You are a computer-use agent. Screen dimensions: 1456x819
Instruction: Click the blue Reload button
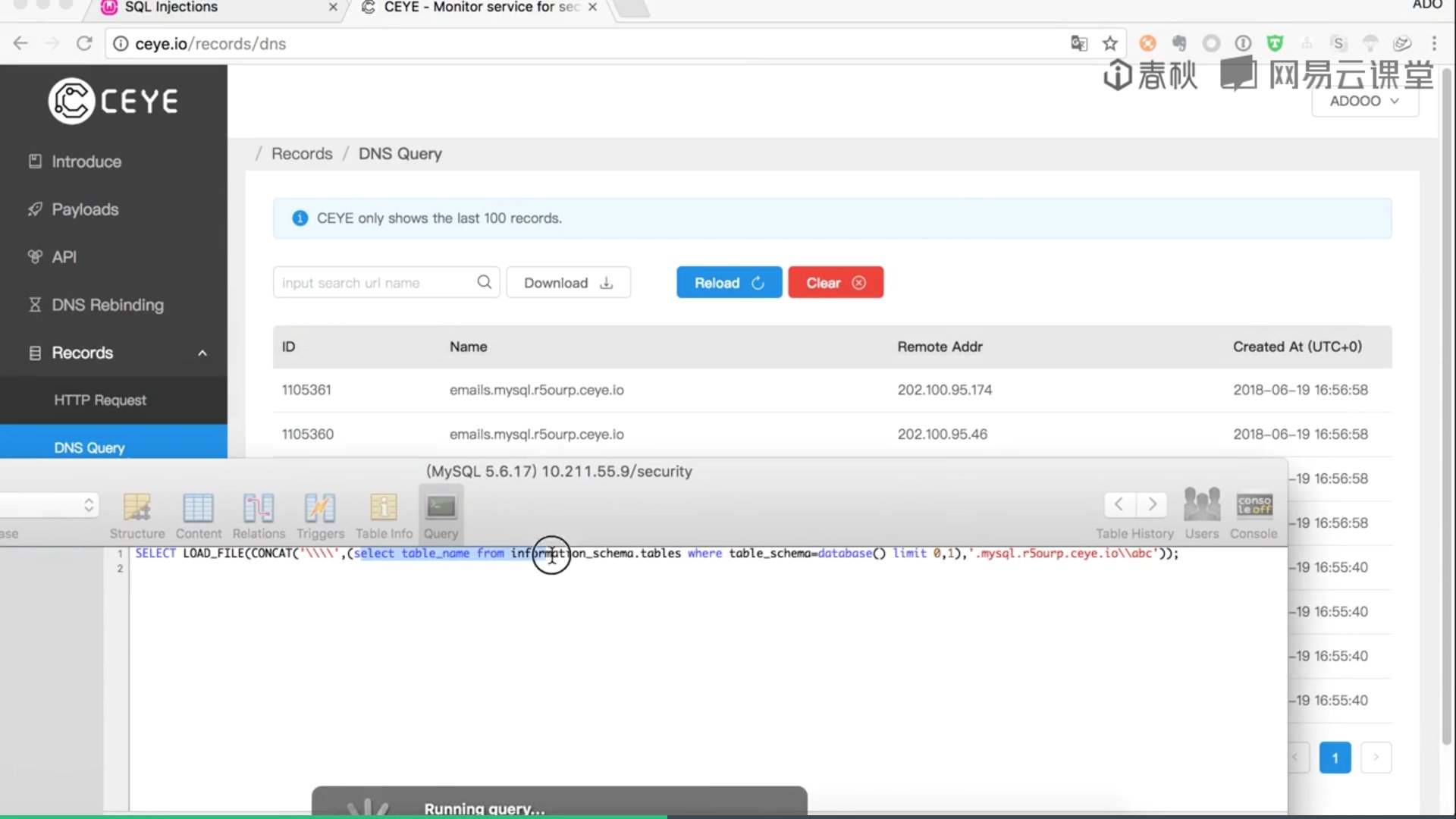tap(728, 282)
